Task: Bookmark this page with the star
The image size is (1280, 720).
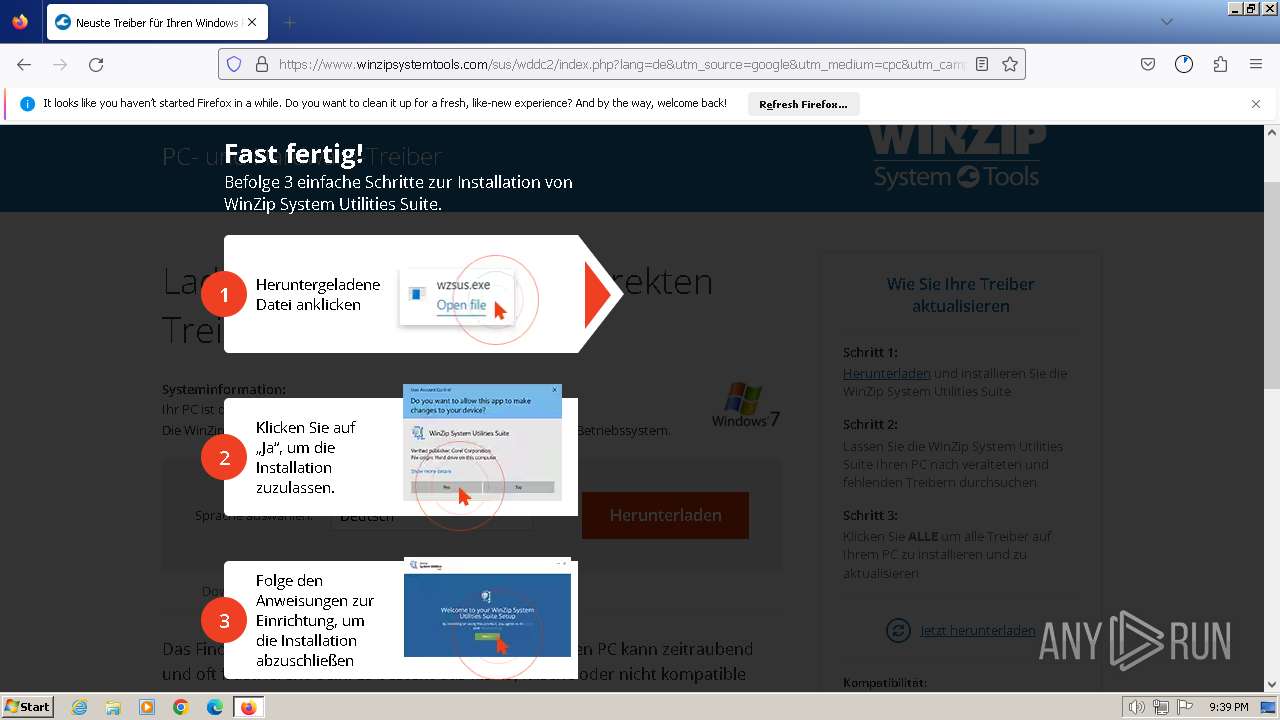Action: (1010, 64)
